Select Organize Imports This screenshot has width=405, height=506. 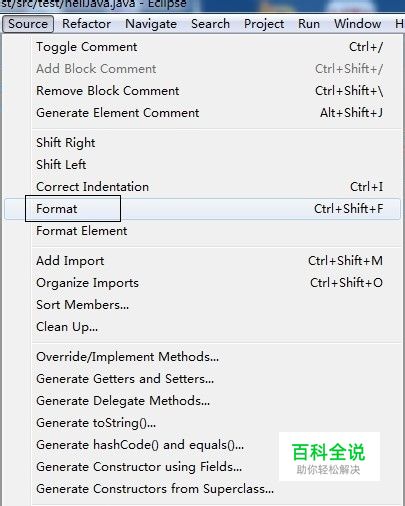click(x=202, y=283)
